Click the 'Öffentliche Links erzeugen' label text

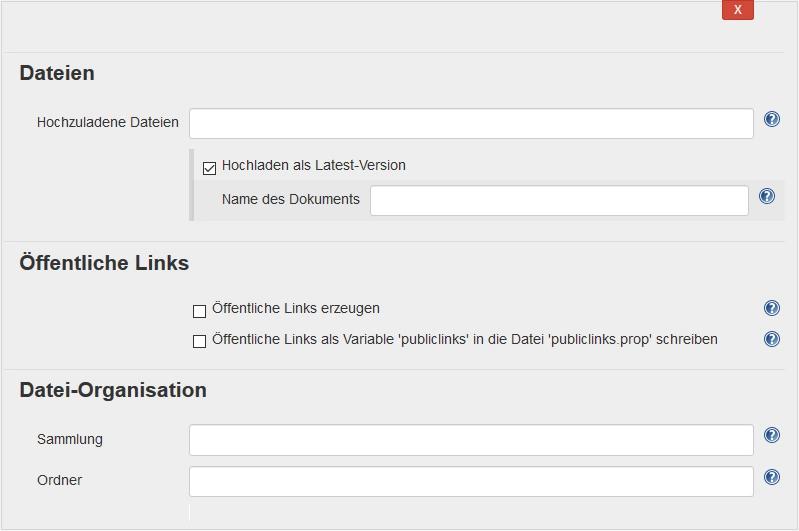pyautogui.click(x=296, y=309)
